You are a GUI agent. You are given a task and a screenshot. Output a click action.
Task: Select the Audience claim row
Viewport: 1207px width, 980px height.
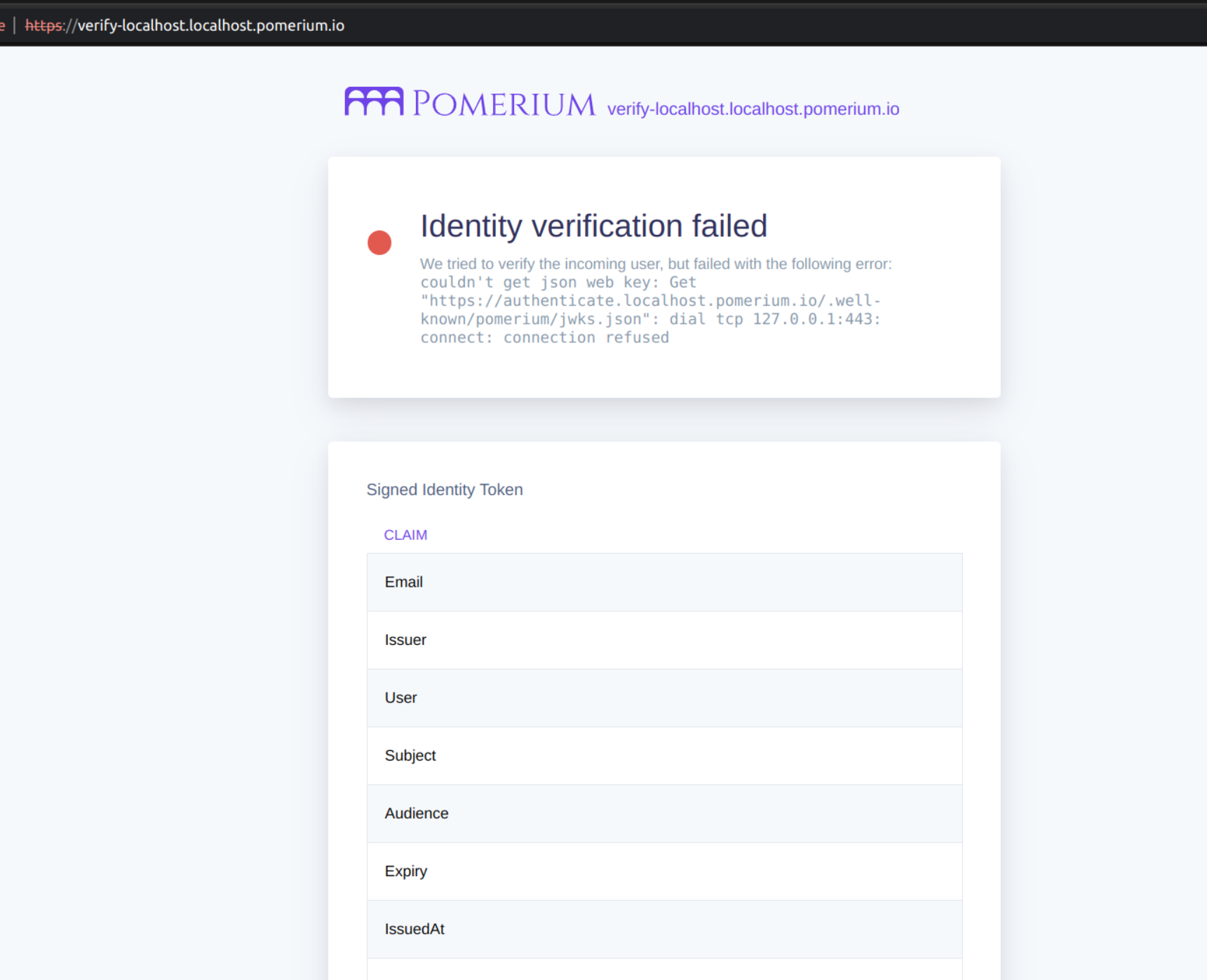pyautogui.click(x=663, y=813)
